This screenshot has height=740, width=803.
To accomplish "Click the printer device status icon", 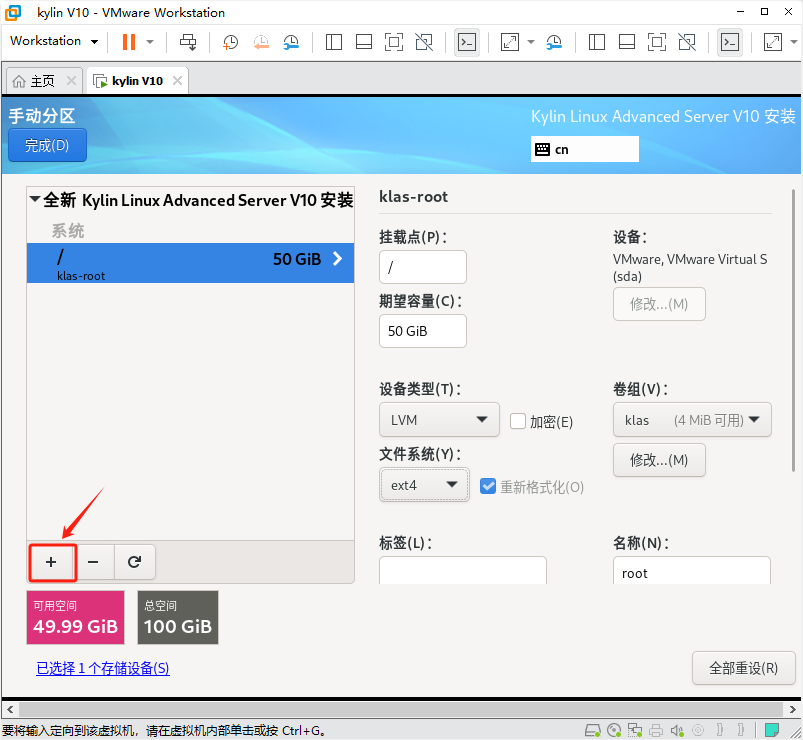I will [656, 730].
